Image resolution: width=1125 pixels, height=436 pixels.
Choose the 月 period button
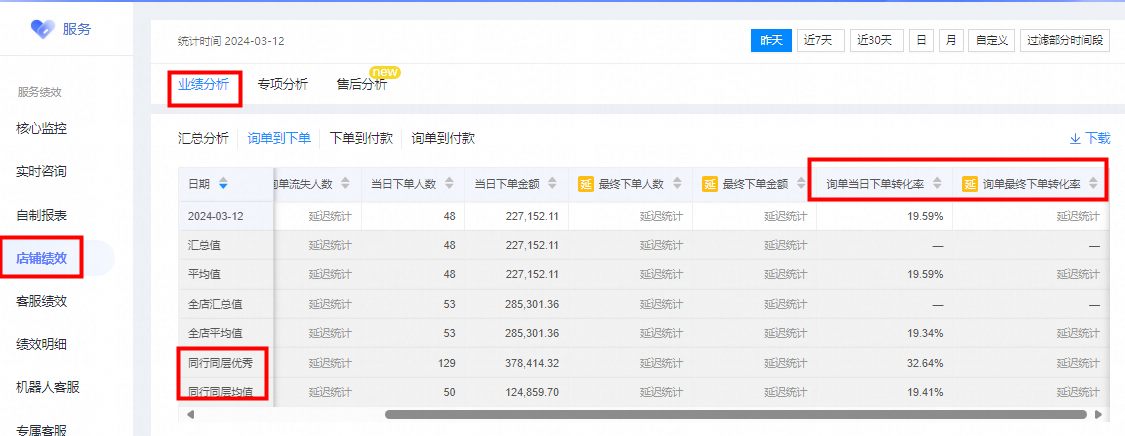[x=950, y=40]
